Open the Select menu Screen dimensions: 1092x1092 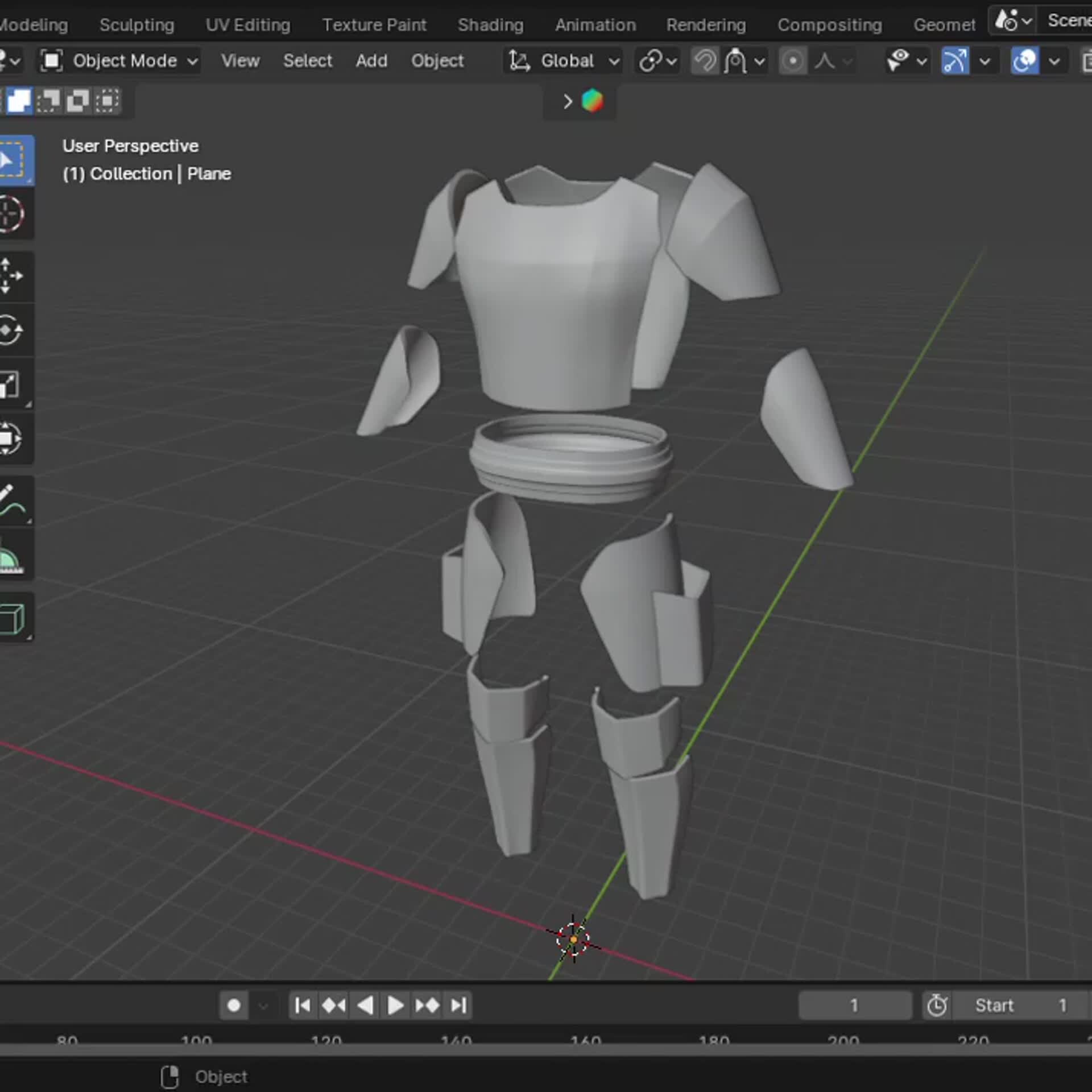click(x=308, y=61)
